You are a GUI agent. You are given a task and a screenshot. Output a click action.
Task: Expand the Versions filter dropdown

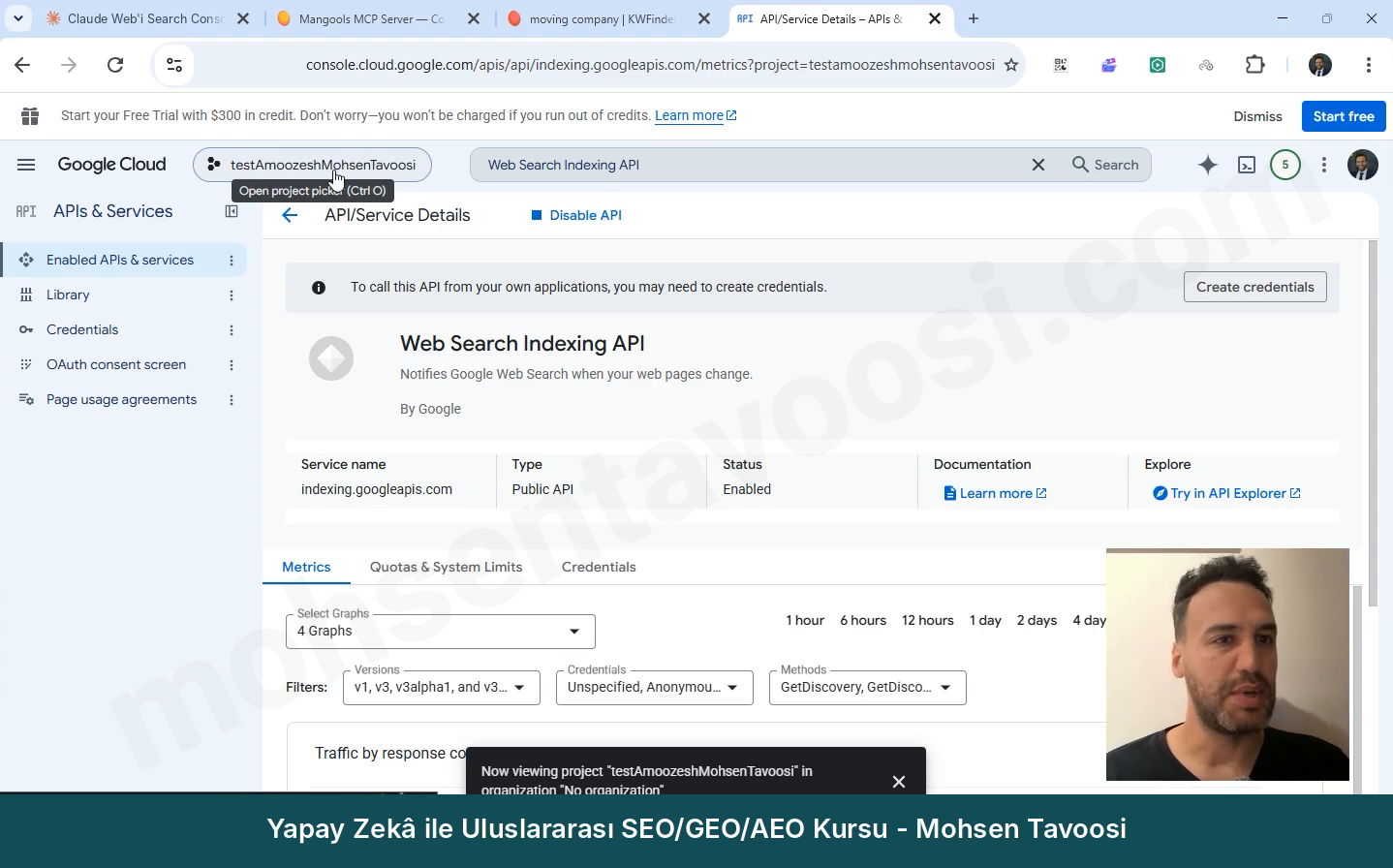(x=442, y=688)
